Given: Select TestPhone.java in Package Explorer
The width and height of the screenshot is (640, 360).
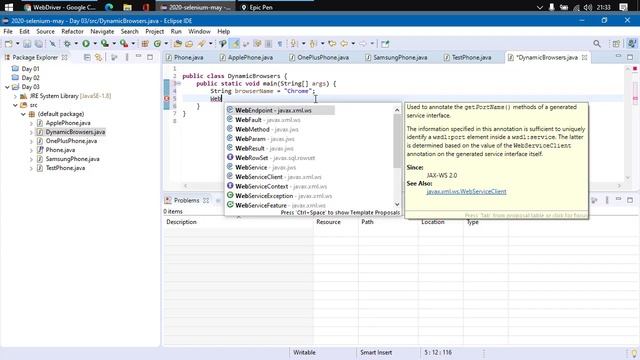Looking at the screenshot, I should [x=65, y=168].
